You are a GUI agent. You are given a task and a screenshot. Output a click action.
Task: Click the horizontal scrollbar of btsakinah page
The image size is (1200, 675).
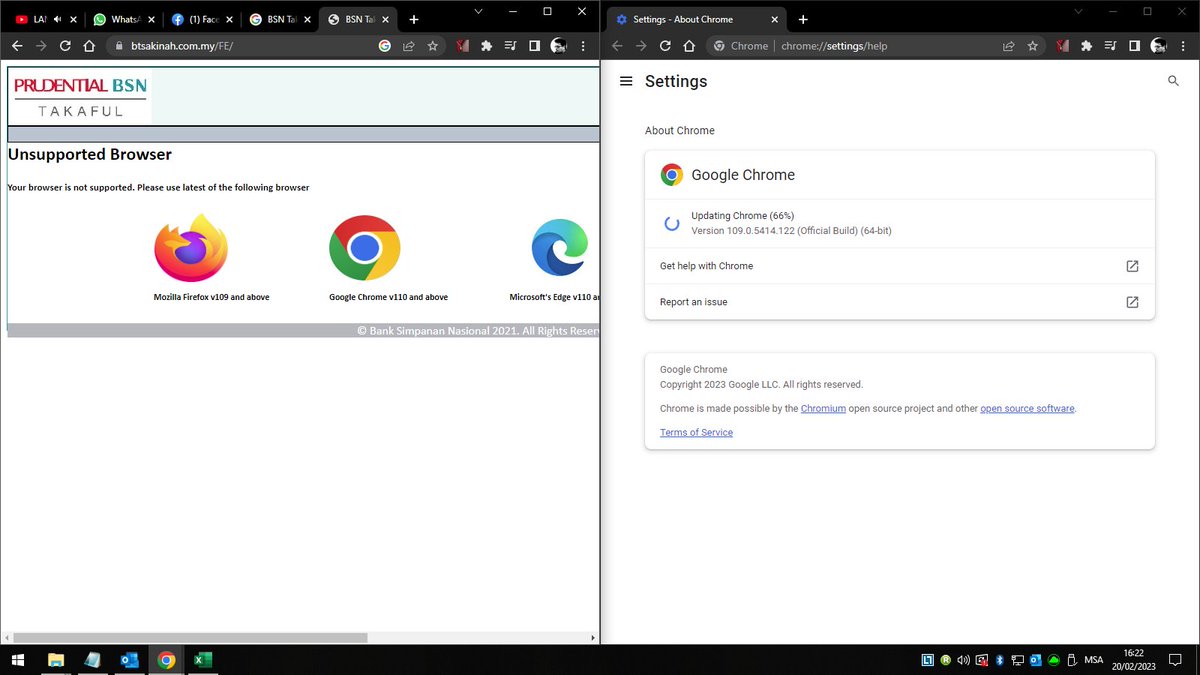coord(190,637)
